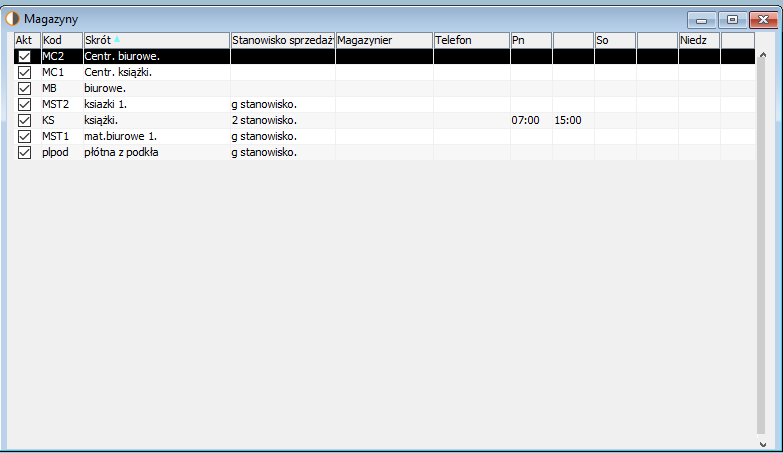Click the Magazyny window title icon
783x453 pixels.
tap(12, 19)
